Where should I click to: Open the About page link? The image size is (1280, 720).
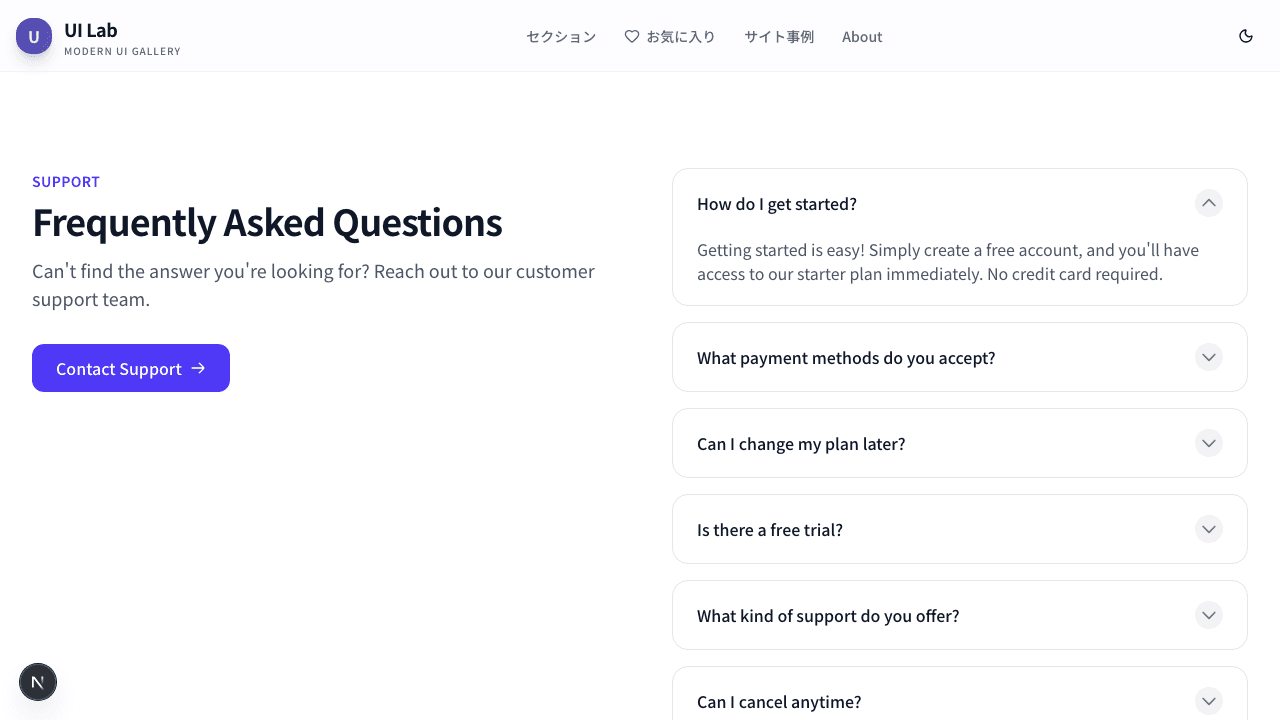862,37
